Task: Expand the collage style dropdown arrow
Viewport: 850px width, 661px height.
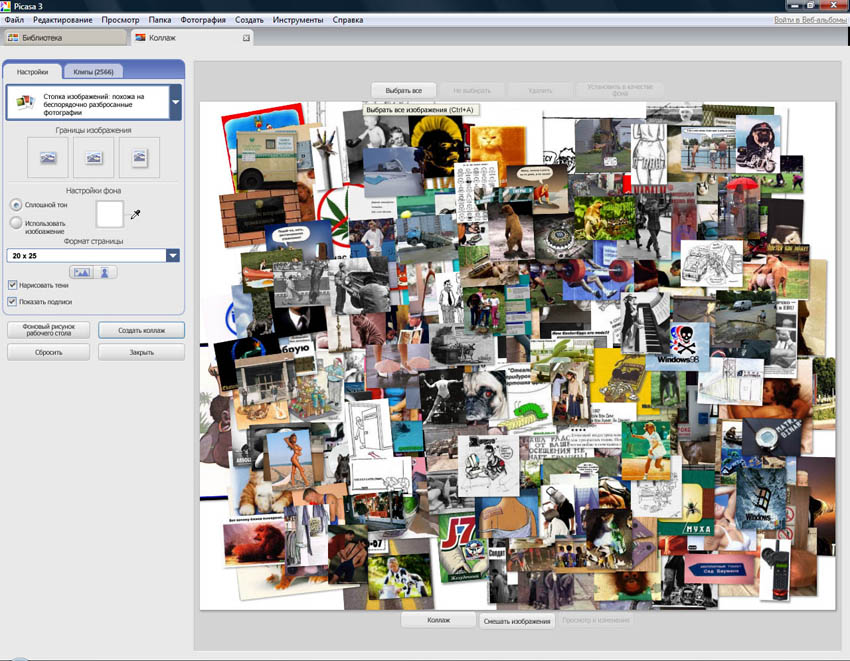Action: point(175,102)
